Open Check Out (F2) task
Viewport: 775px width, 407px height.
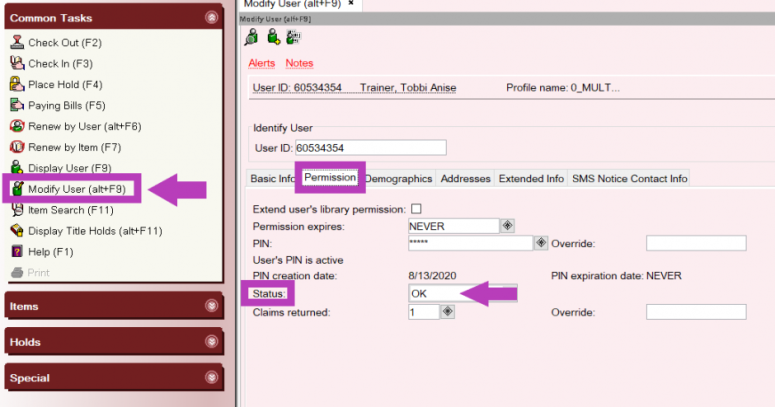[x=65, y=43]
